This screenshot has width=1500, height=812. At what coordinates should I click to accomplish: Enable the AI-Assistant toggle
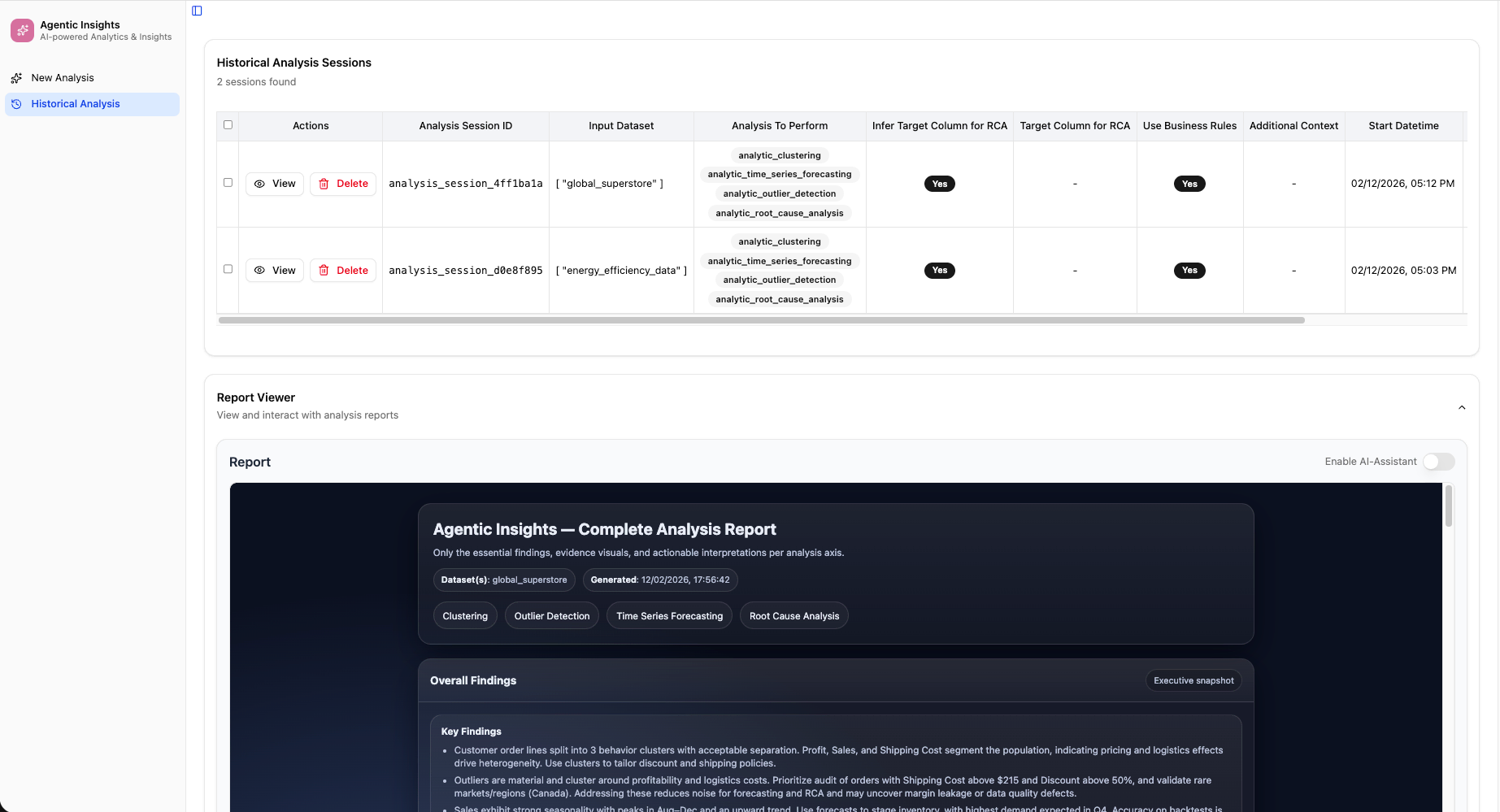(x=1437, y=461)
